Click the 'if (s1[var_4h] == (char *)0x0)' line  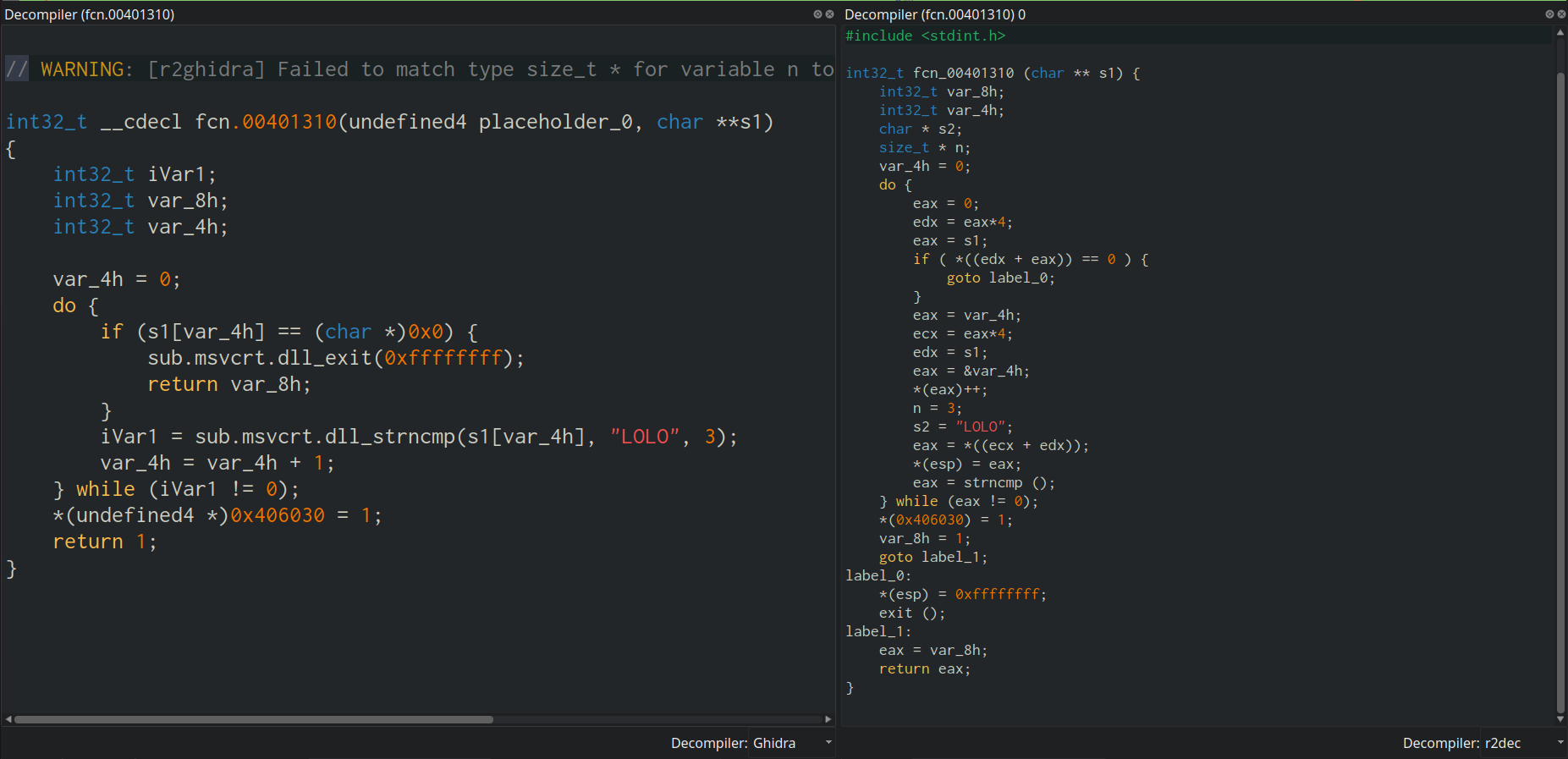pos(289,332)
